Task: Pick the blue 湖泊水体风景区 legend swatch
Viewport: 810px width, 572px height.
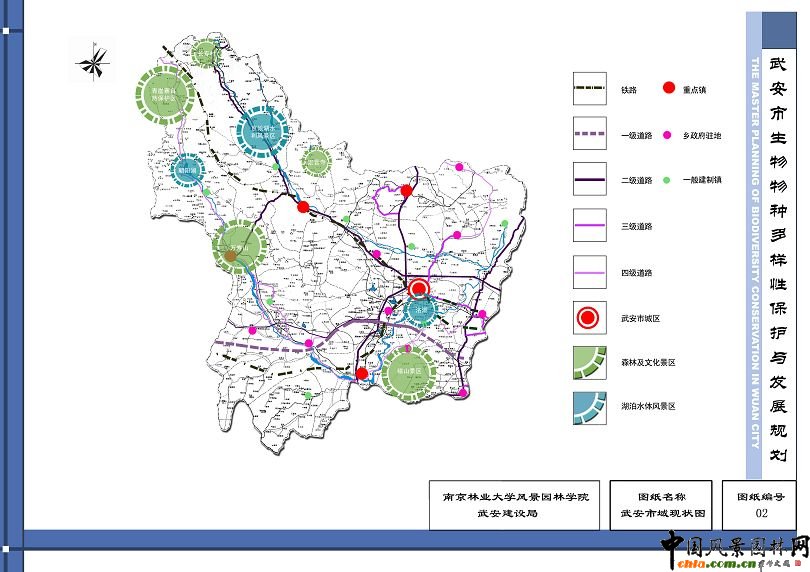Action: 590,408
